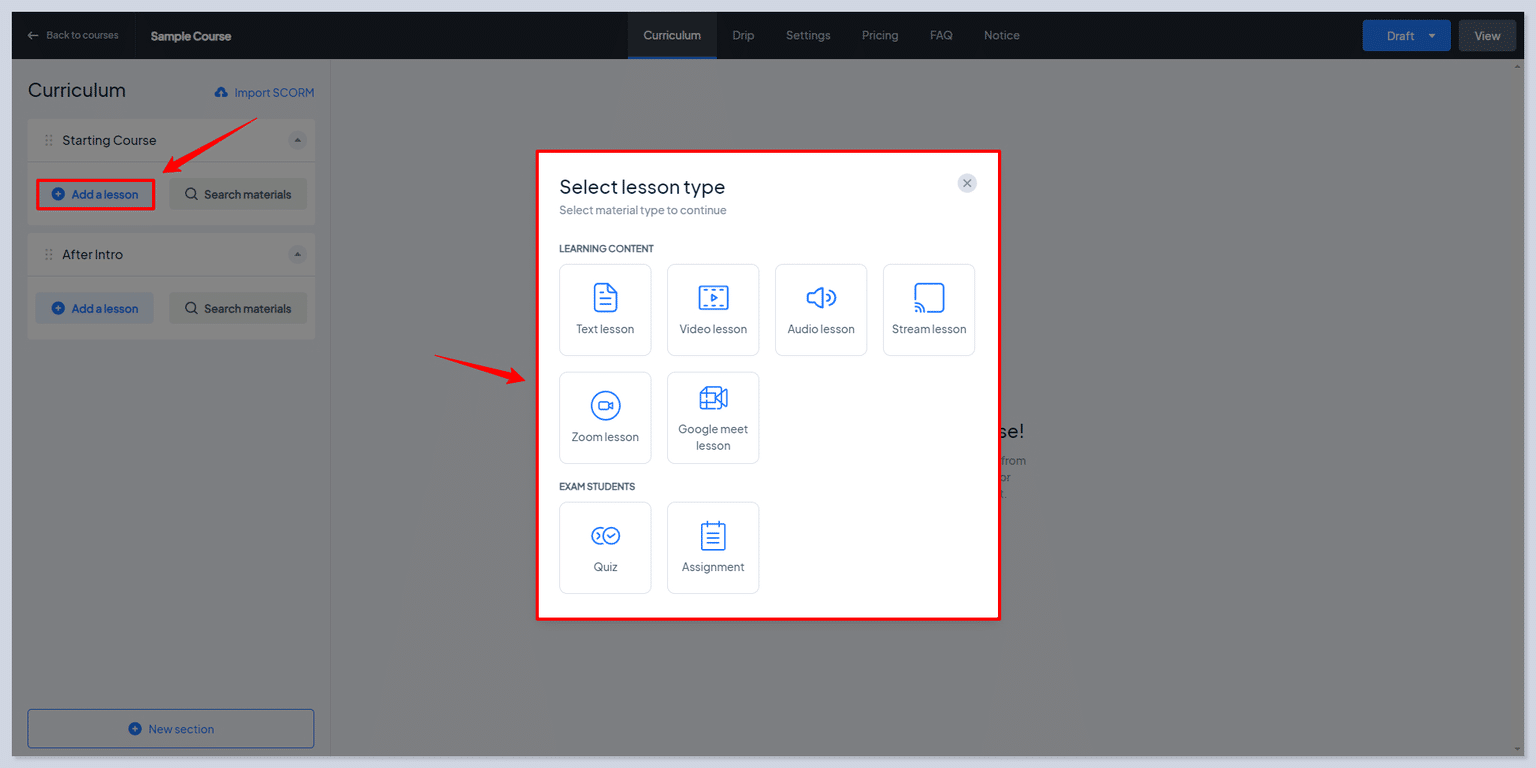Add a lesson to After Intro
Image resolution: width=1536 pixels, height=768 pixels.
pos(94,308)
